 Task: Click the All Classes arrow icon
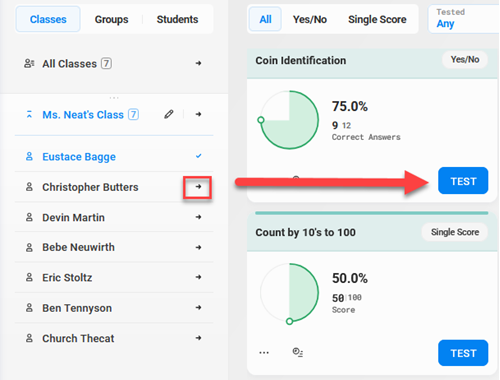click(x=198, y=63)
